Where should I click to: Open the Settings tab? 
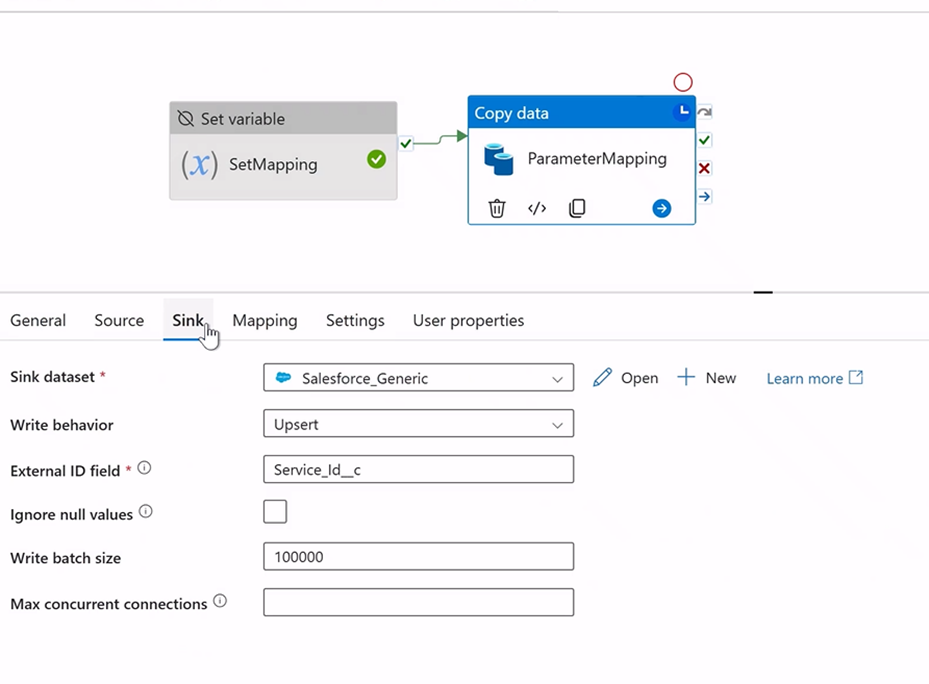[355, 321]
